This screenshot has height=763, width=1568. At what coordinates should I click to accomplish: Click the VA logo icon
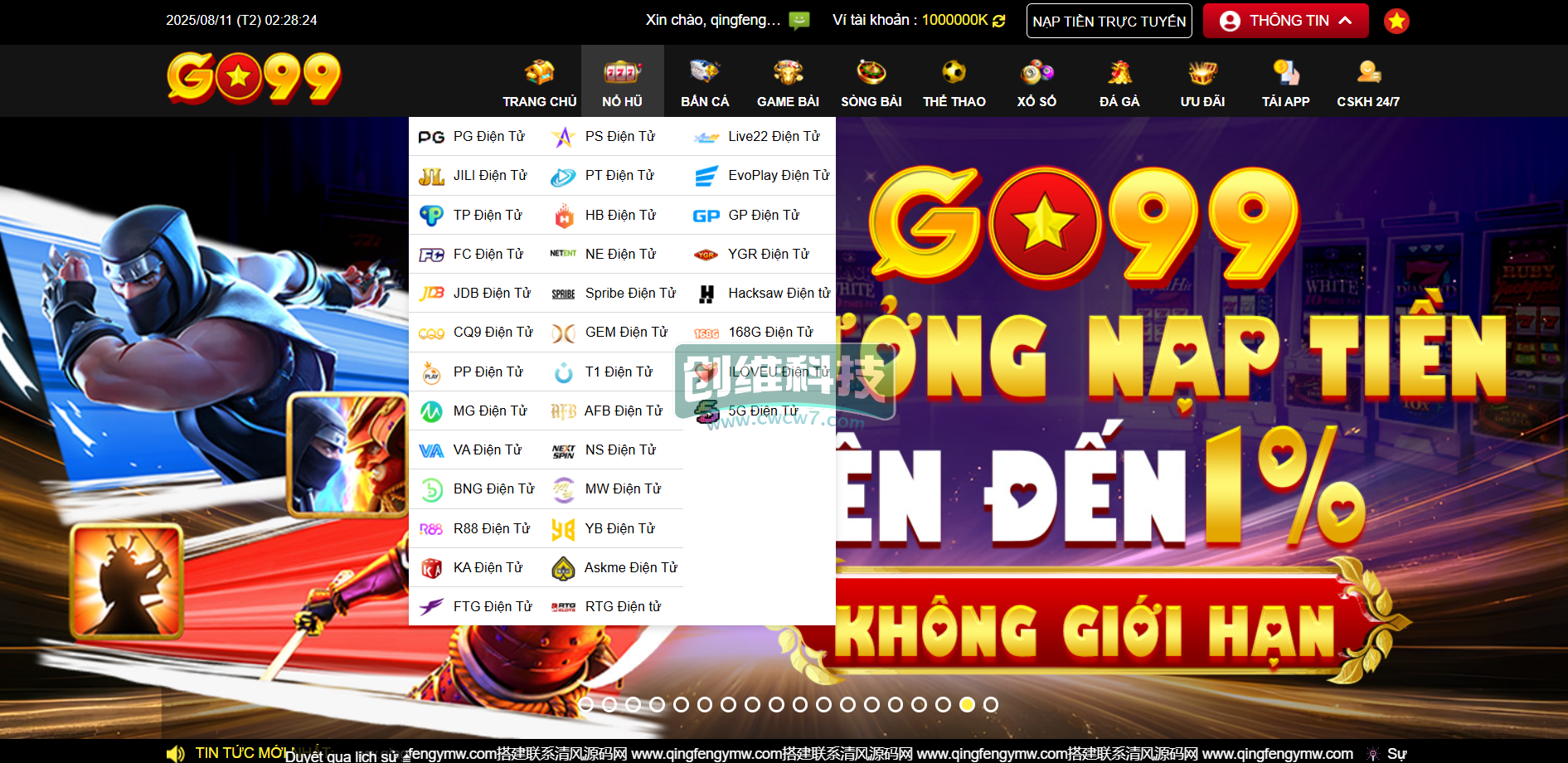(x=431, y=450)
